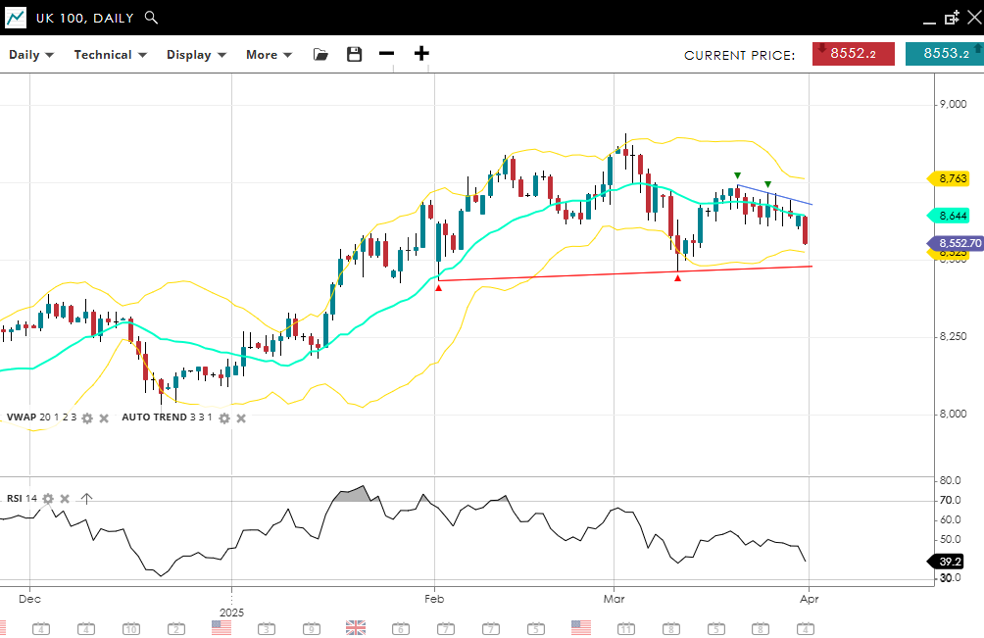Click the red sell price 8552.2

click(853, 54)
